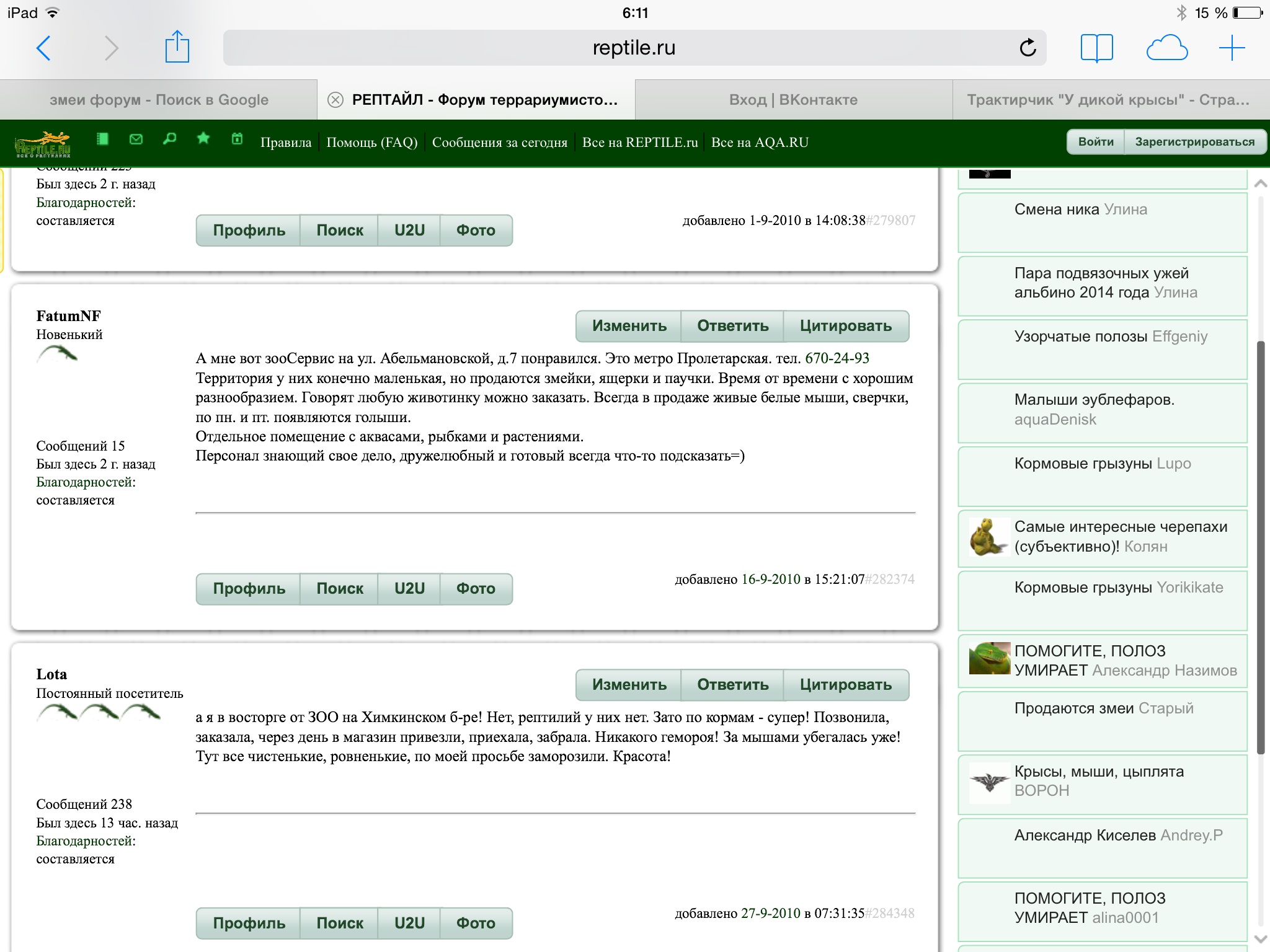Click the magnifier search icon
The height and width of the screenshot is (952, 1270).
click(x=169, y=139)
